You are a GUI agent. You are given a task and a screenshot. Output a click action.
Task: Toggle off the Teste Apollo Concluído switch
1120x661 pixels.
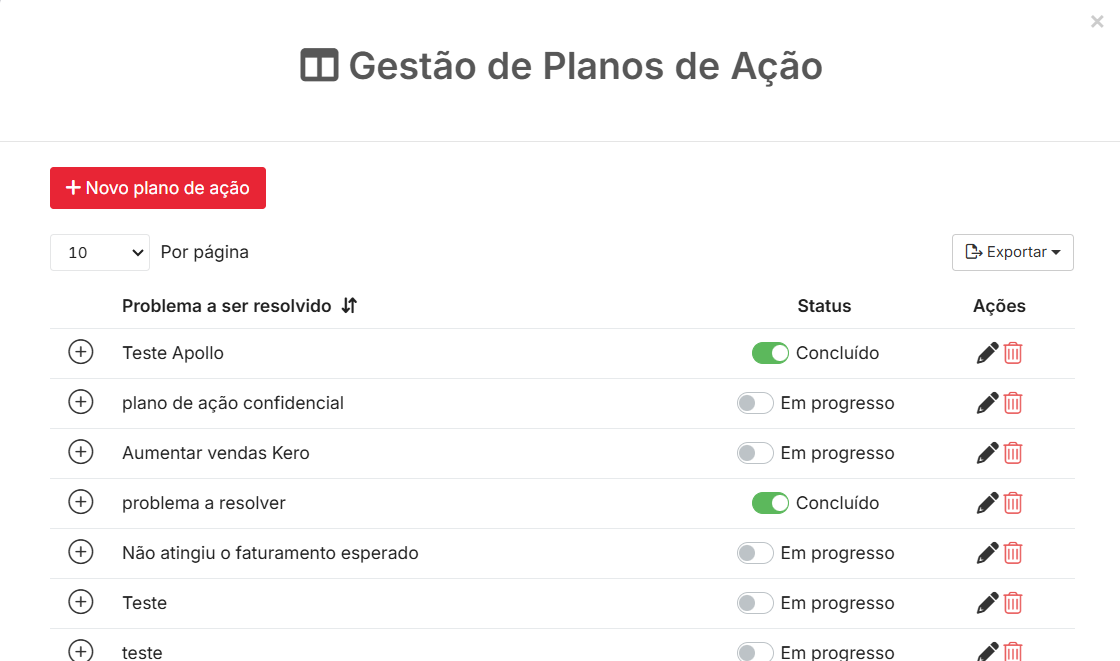(770, 353)
